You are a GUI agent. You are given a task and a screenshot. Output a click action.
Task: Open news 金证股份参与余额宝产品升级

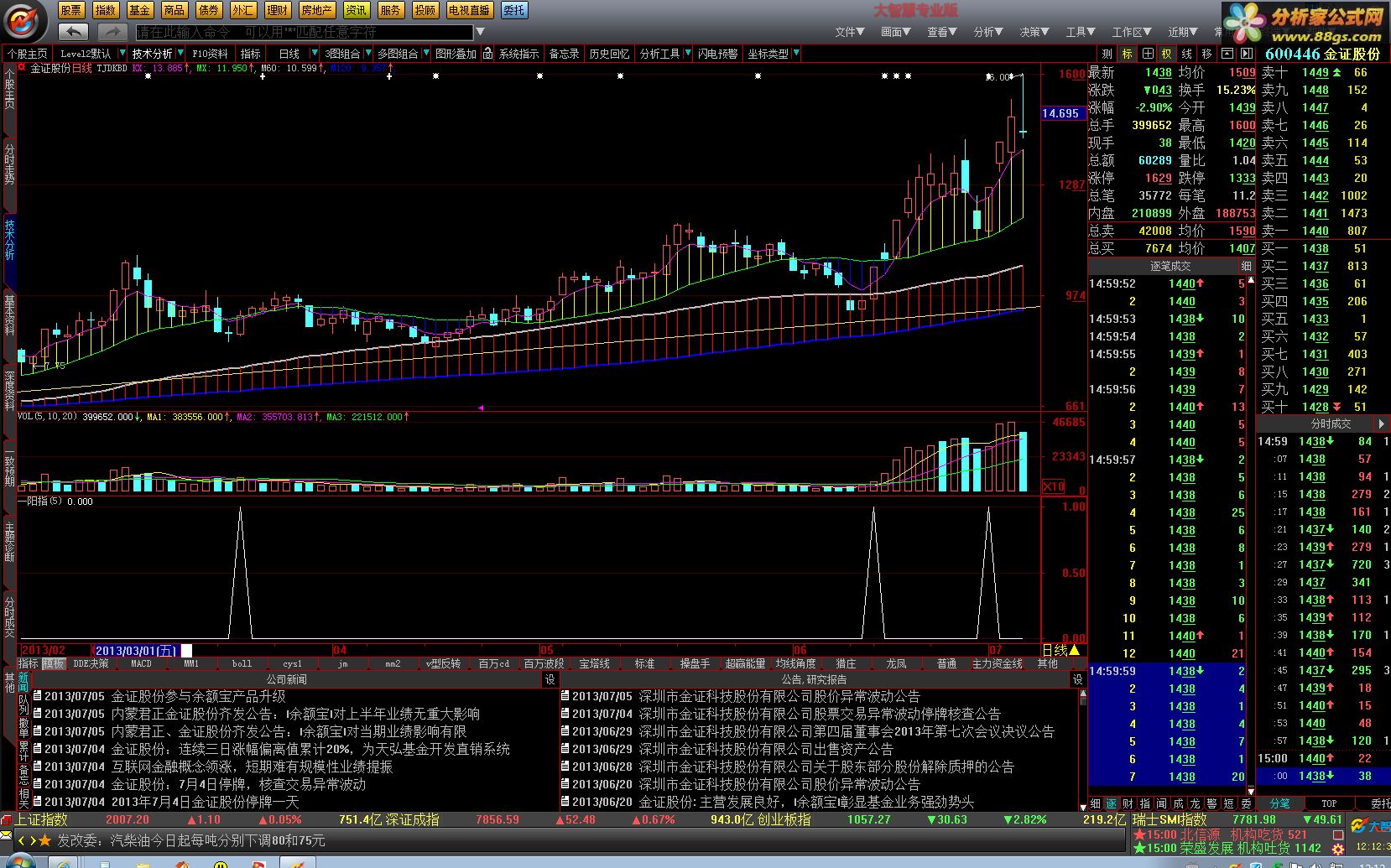pyautogui.click(x=198, y=696)
